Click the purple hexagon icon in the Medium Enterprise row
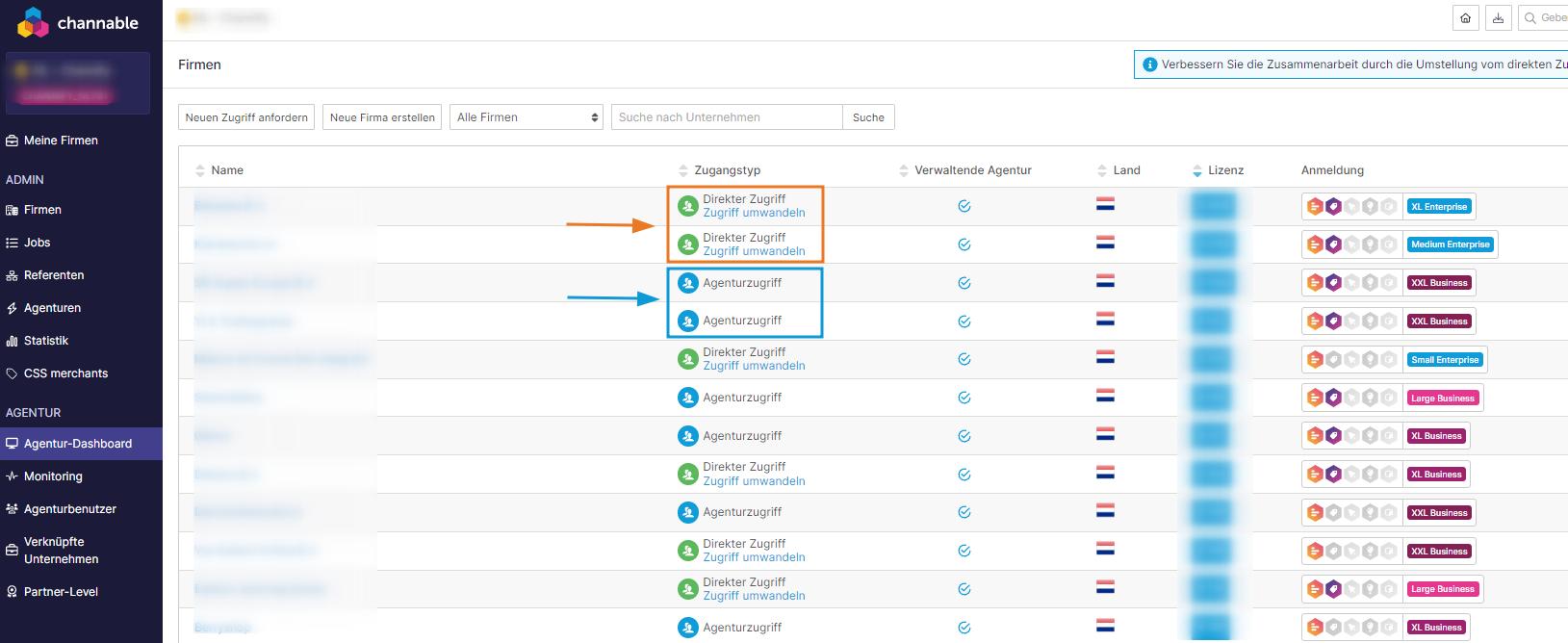The height and width of the screenshot is (643, 1568). coord(1333,244)
